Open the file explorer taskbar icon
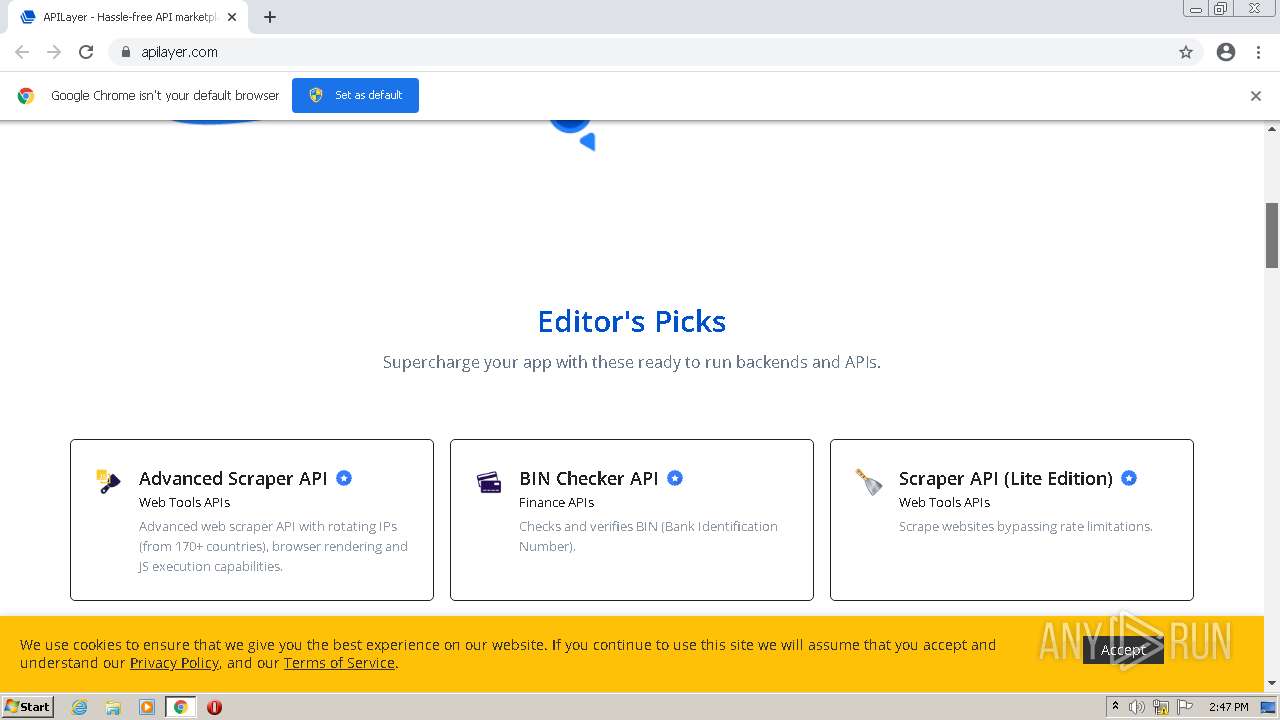Image resolution: width=1280 pixels, height=720 pixels. [x=113, y=707]
